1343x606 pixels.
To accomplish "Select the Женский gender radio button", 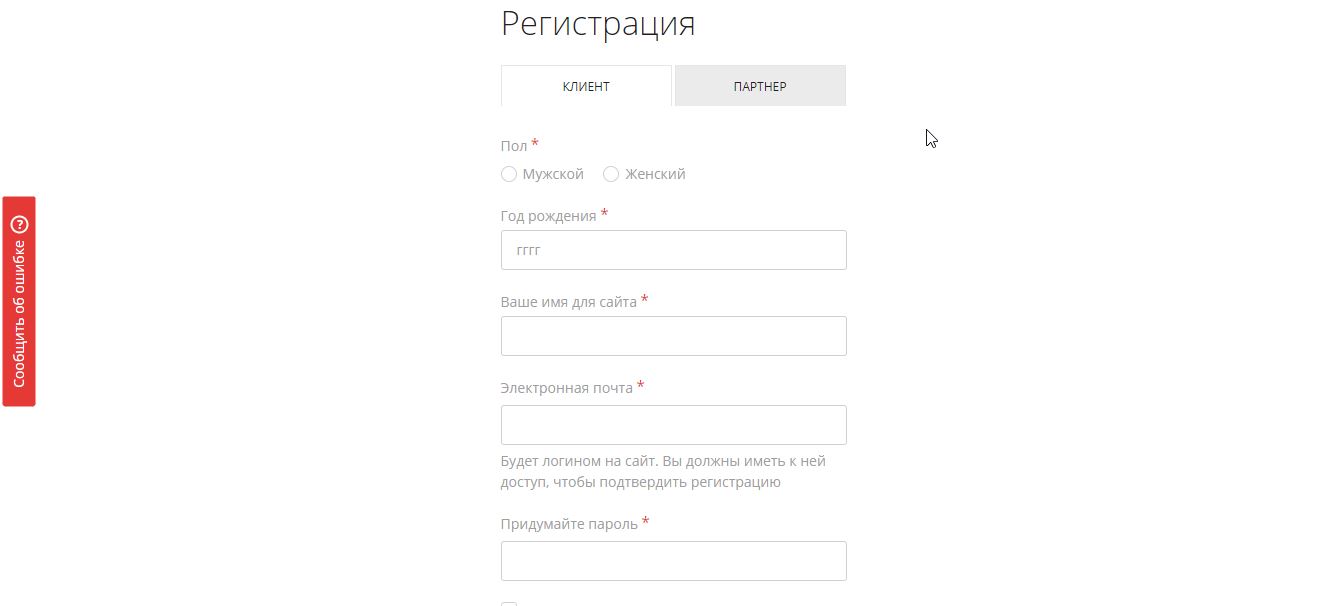I will pos(611,174).
